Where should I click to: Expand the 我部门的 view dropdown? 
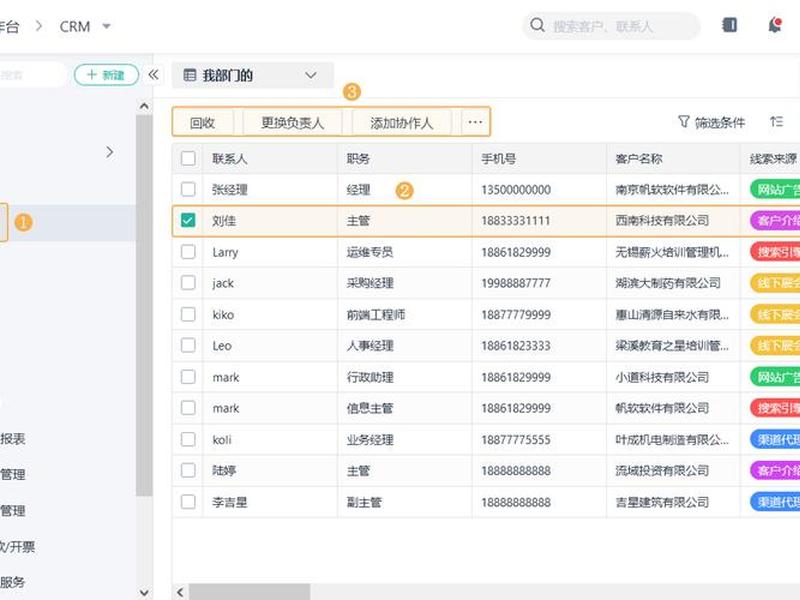tap(311, 76)
